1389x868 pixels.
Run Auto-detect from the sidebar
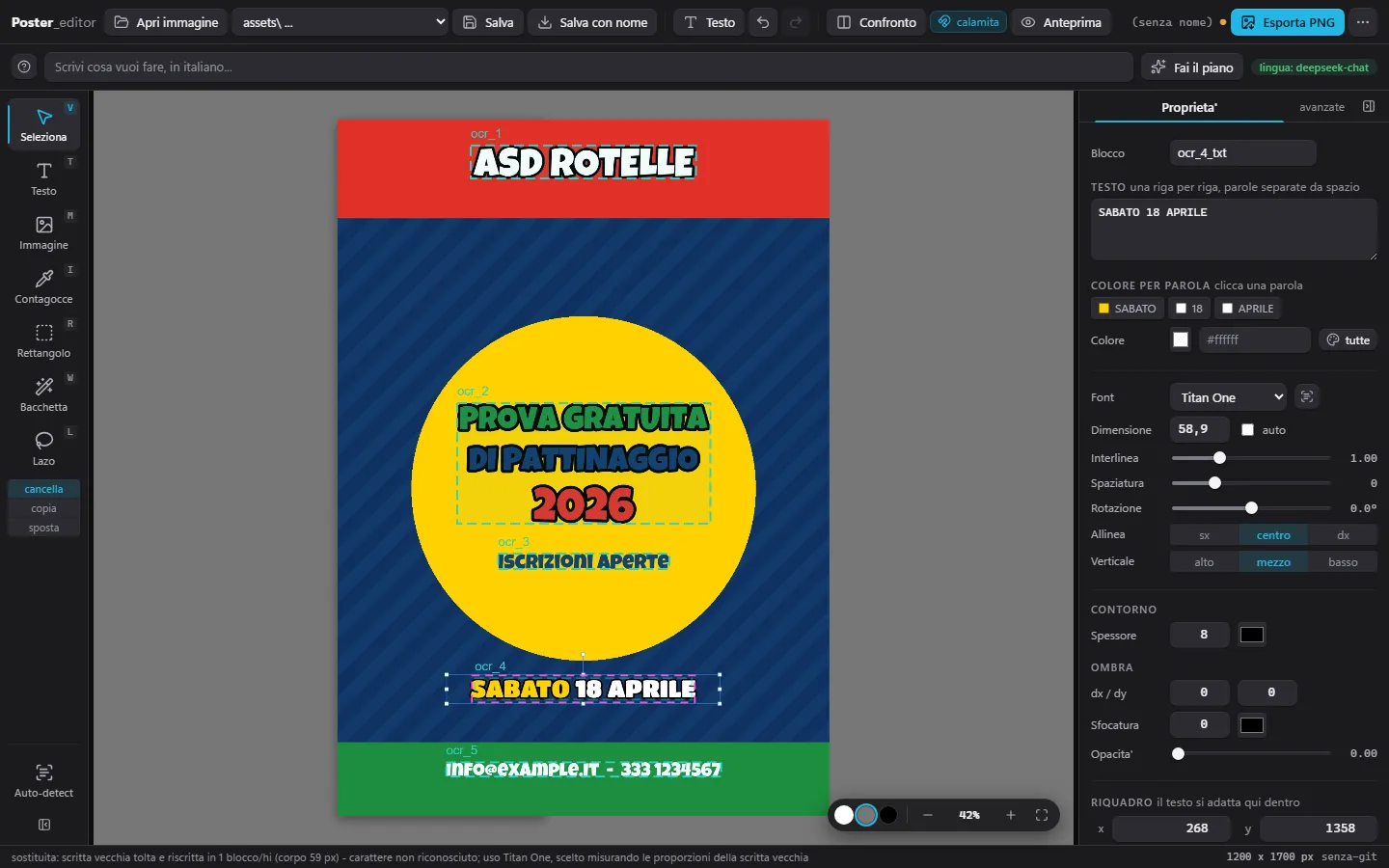pos(43,780)
